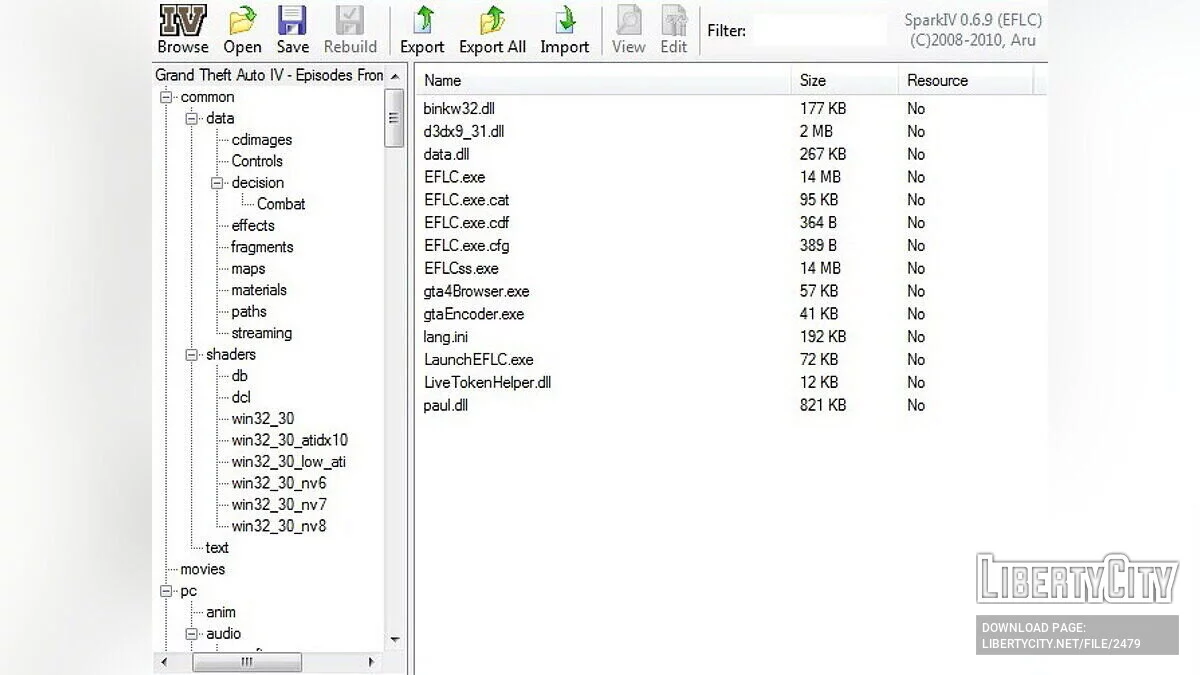Image resolution: width=1200 pixels, height=675 pixels.
Task: Select LaunchEFLC.exe file
Action: click(x=478, y=360)
